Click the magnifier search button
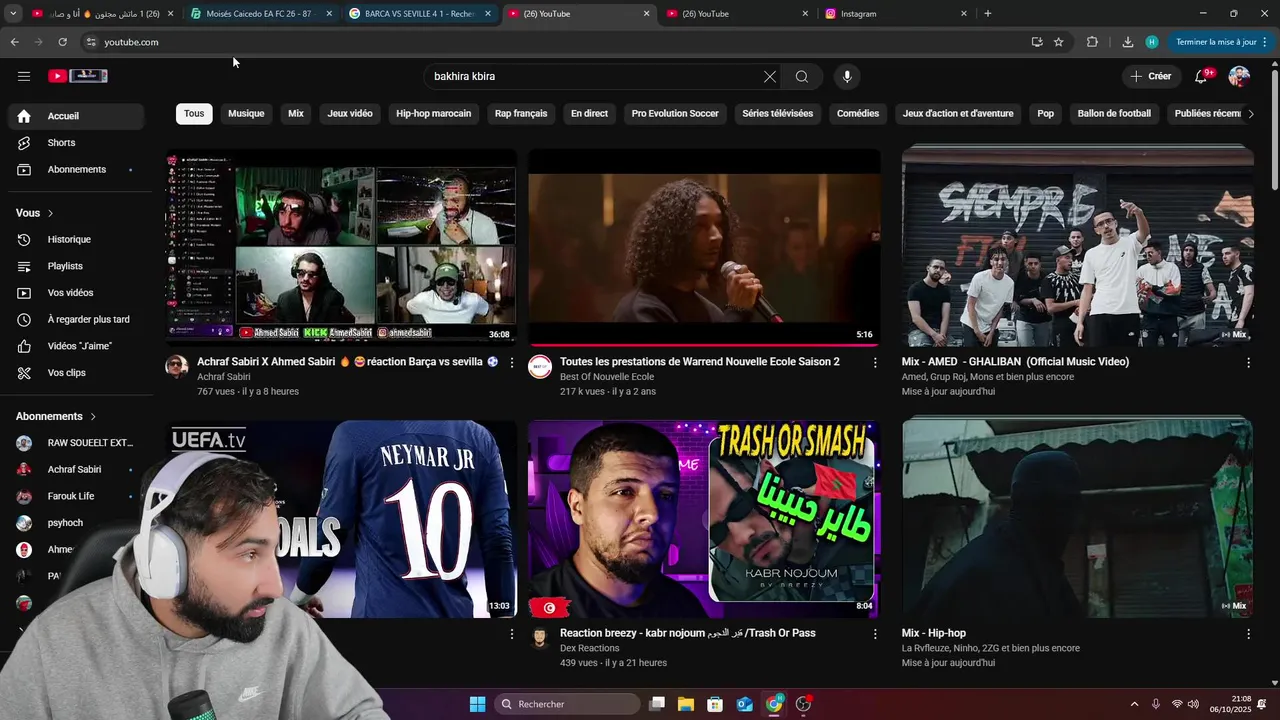Viewport: 1280px width, 720px height. pyautogui.click(x=802, y=76)
